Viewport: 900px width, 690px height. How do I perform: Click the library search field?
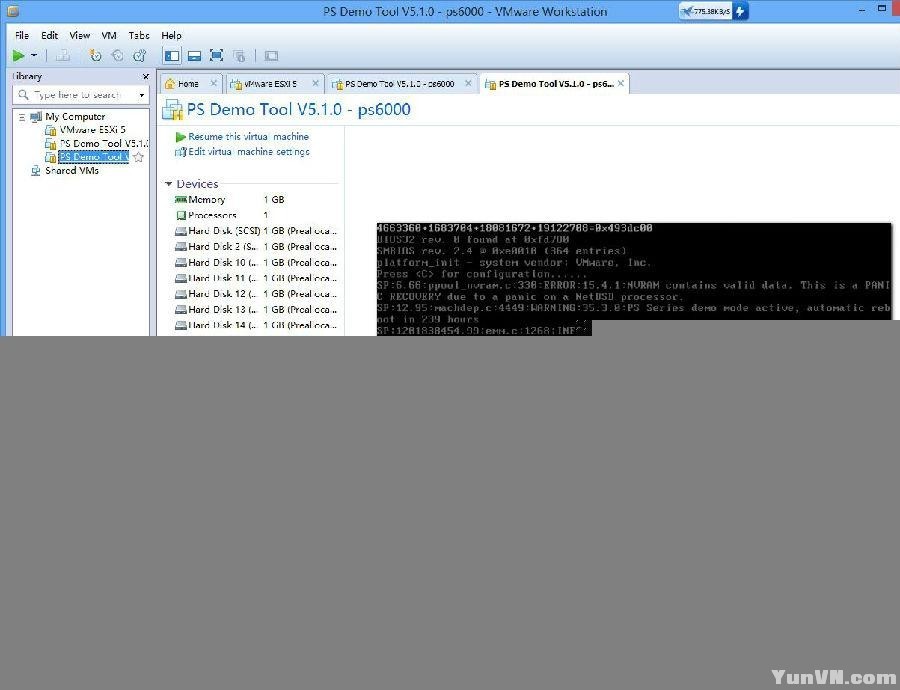(80, 95)
